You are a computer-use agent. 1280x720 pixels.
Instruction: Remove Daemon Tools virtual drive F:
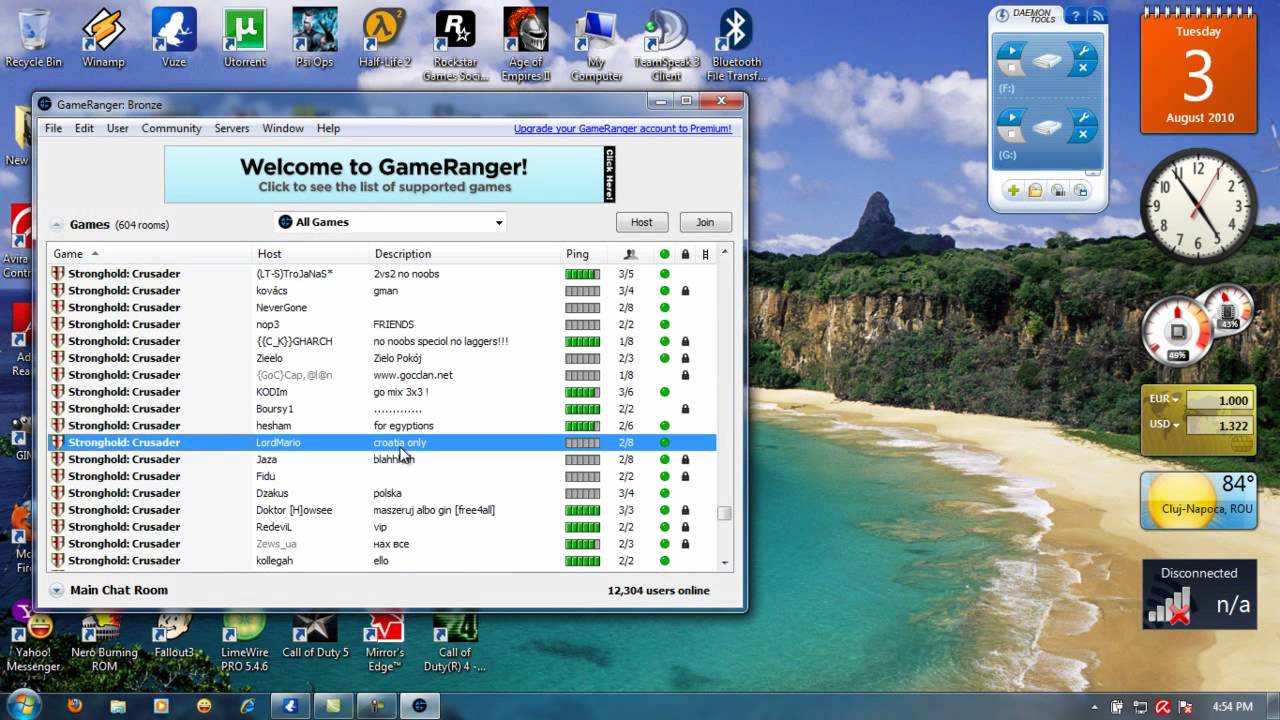1082,68
